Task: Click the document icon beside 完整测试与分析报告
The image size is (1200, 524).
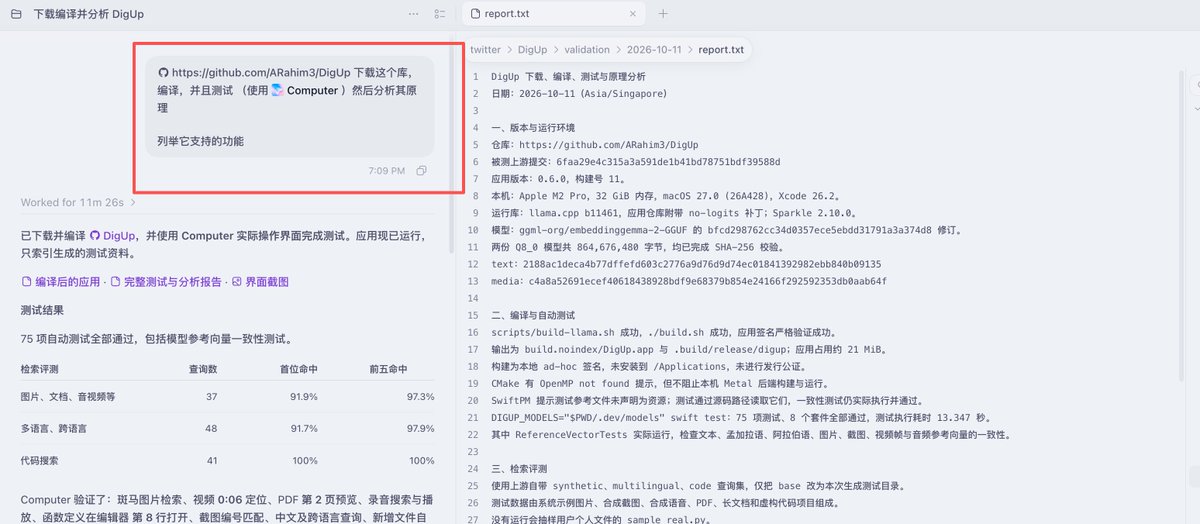Action: click(x=115, y=282)
